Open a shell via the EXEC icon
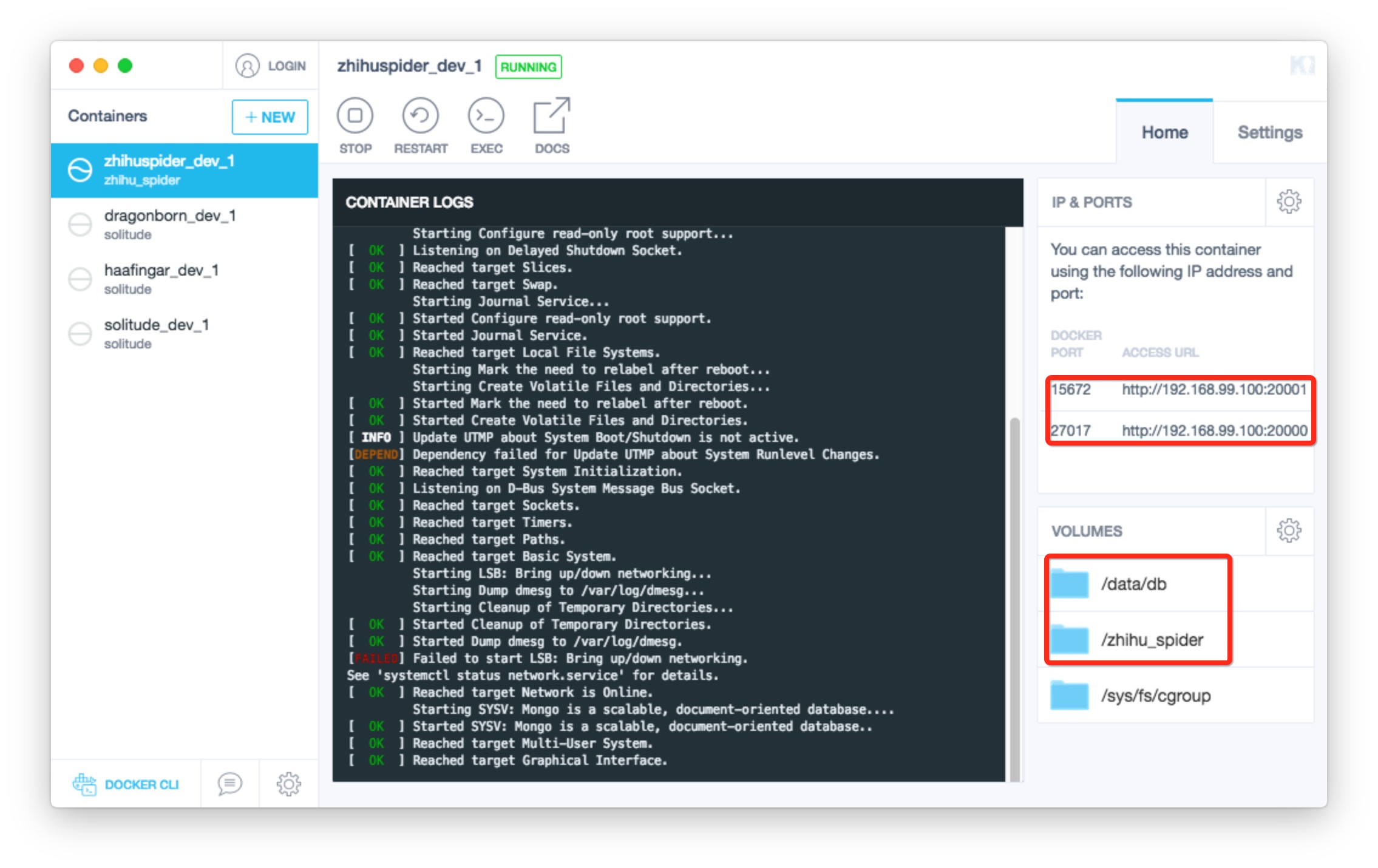Image resolution: width=1378 pixels, height=868 pixels. click(x=486, y=116)
